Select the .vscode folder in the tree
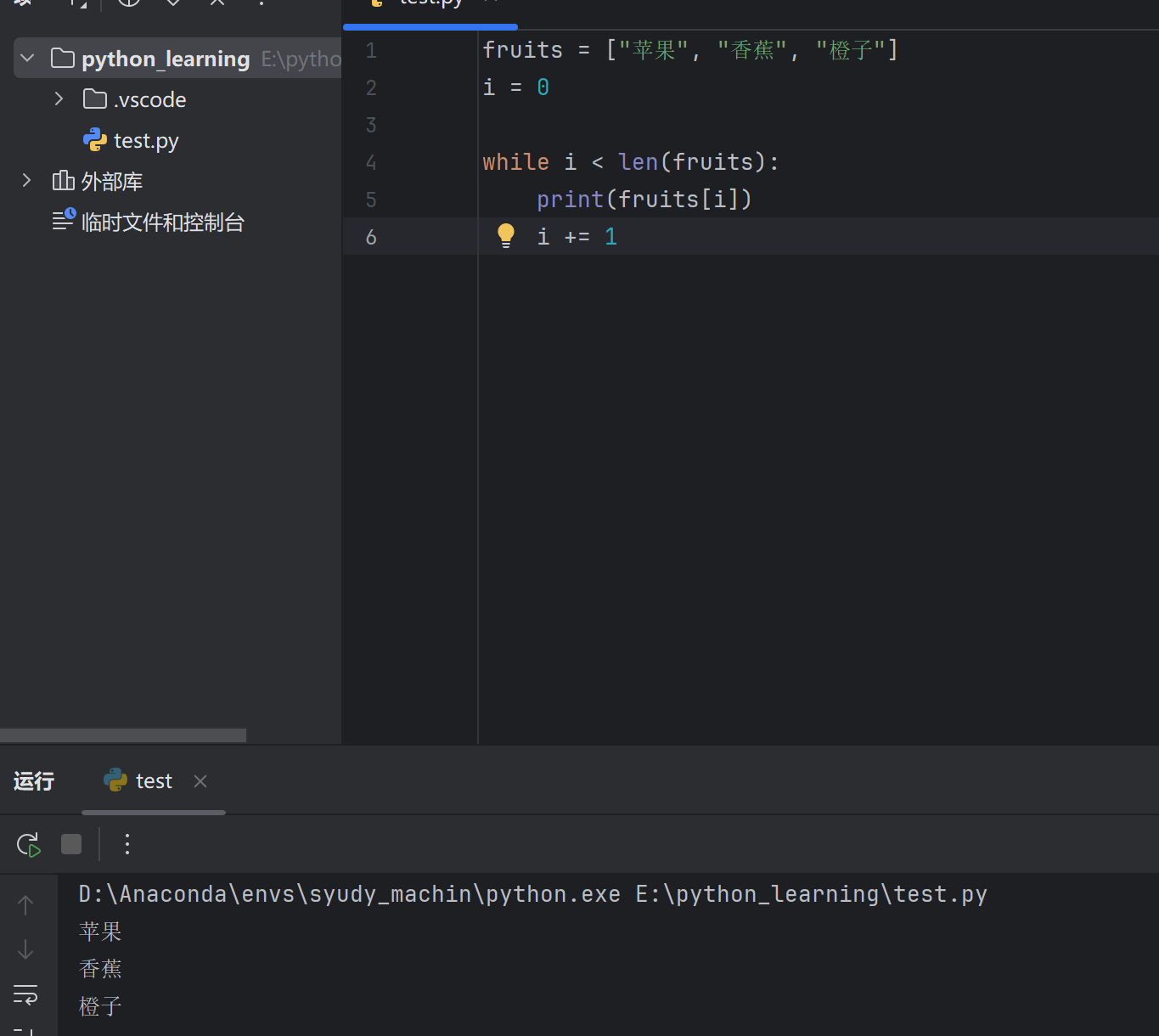1159x1036 pixels. click(135, 99)
